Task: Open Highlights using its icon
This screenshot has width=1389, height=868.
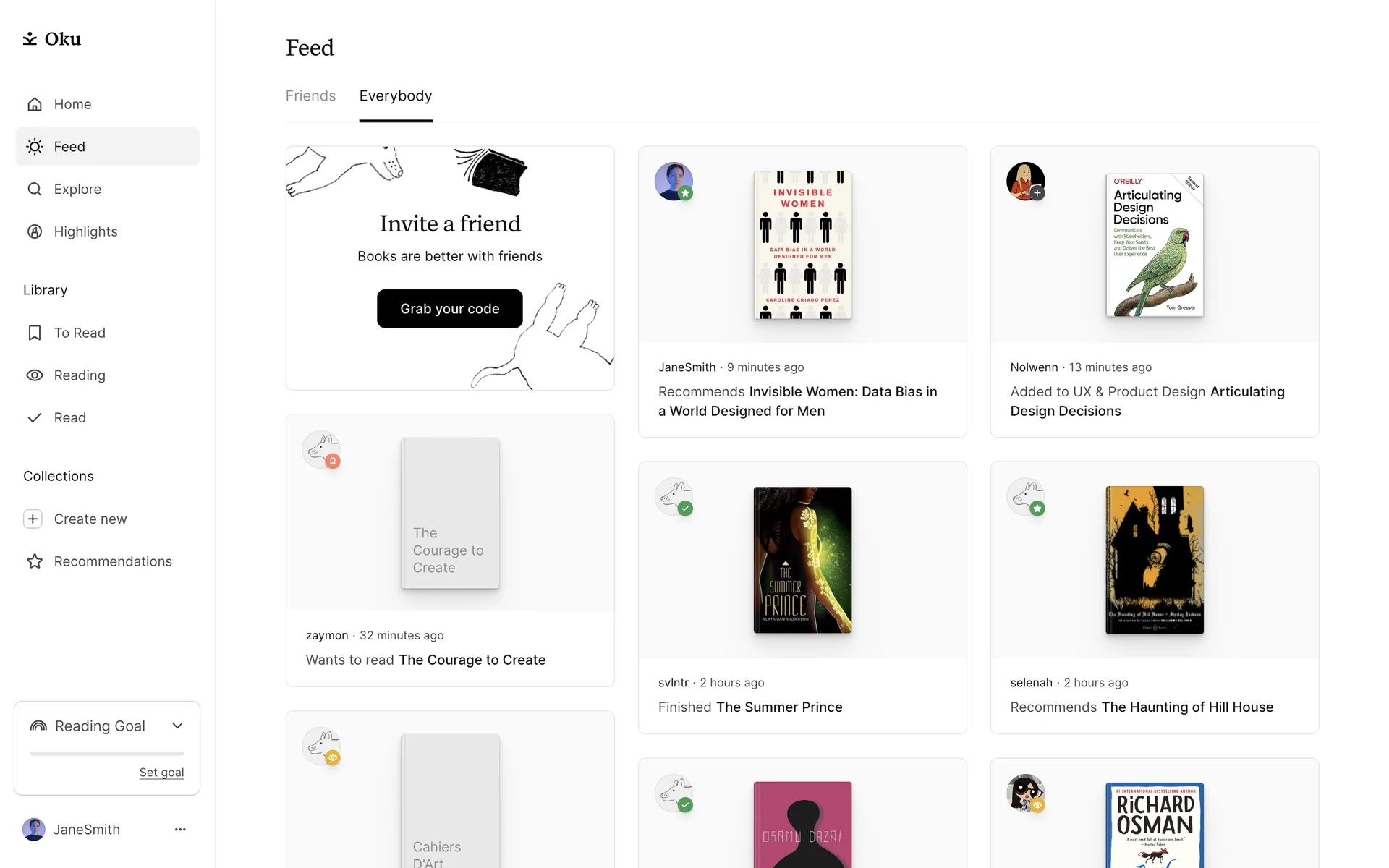Action: click(x=35, y=231)
